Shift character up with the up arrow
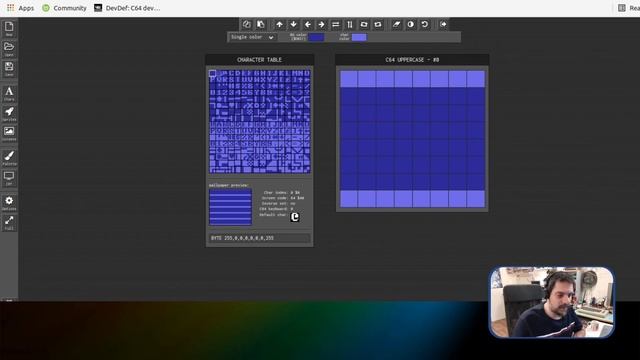The height and width of the screenshot is (360, 640). tap(279, 24)
